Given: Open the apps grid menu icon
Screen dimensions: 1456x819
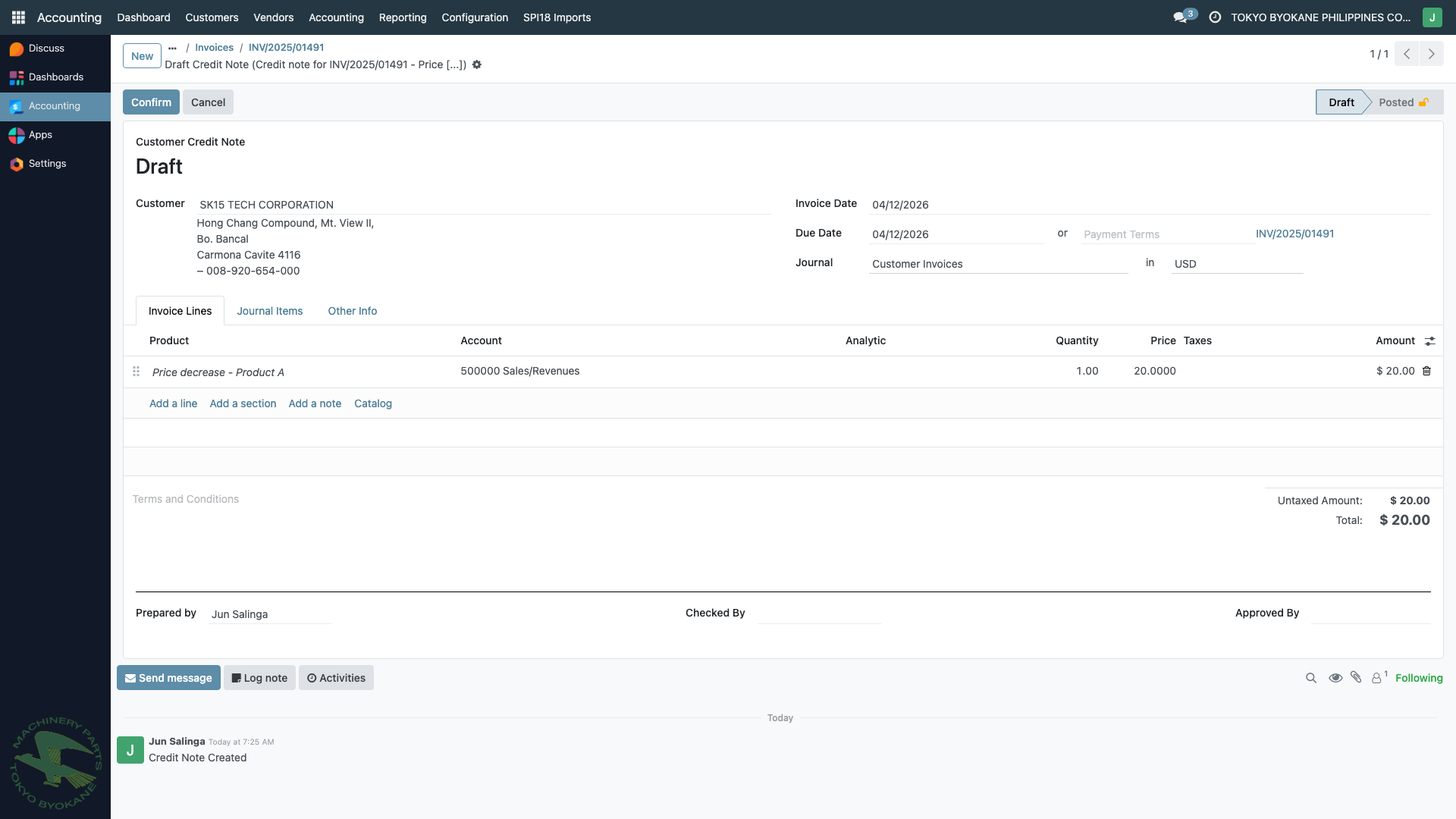Looking at the screenshot, I should tap(18, 17).
